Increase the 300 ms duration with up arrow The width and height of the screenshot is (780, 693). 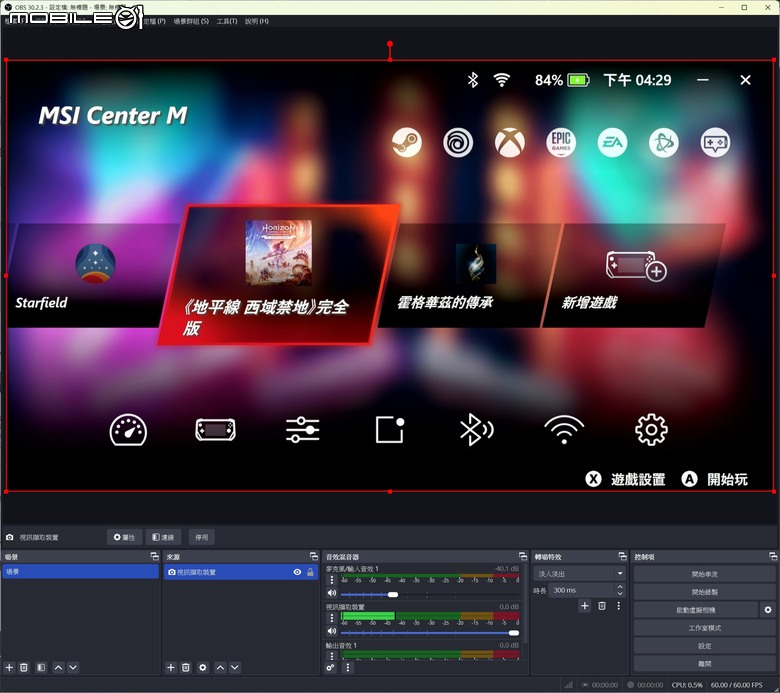[x=620, y=587]
